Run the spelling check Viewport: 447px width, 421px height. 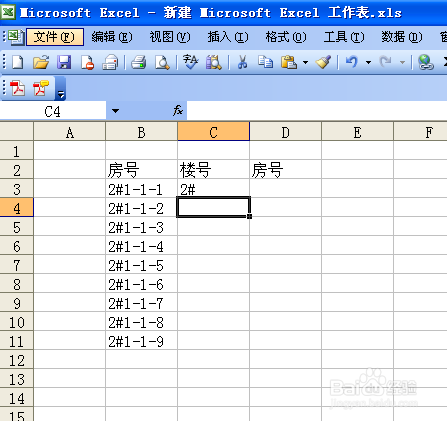[x=190, y=62]
